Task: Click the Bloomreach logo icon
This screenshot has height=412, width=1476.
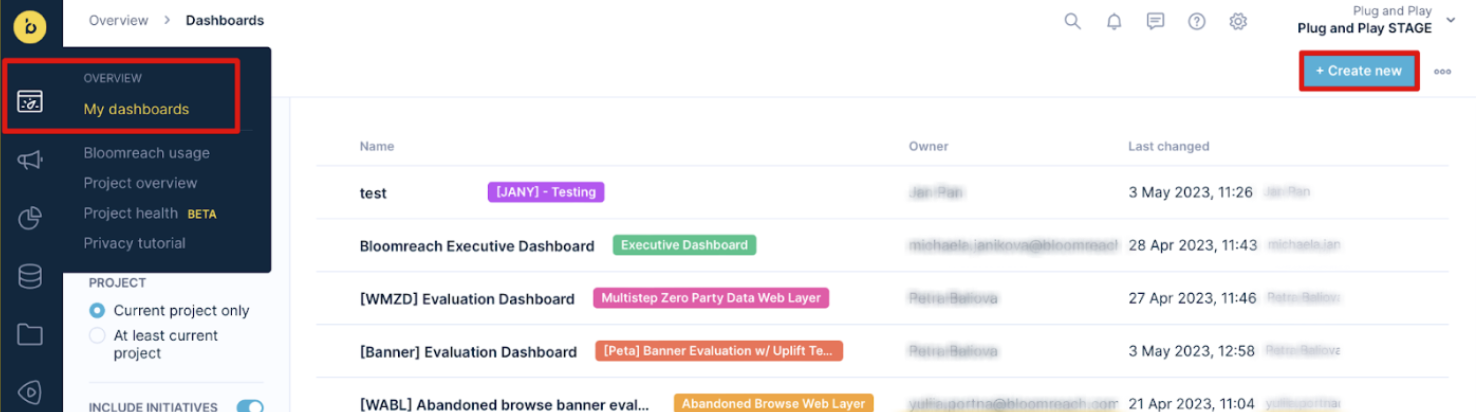Action: (30, 27)
